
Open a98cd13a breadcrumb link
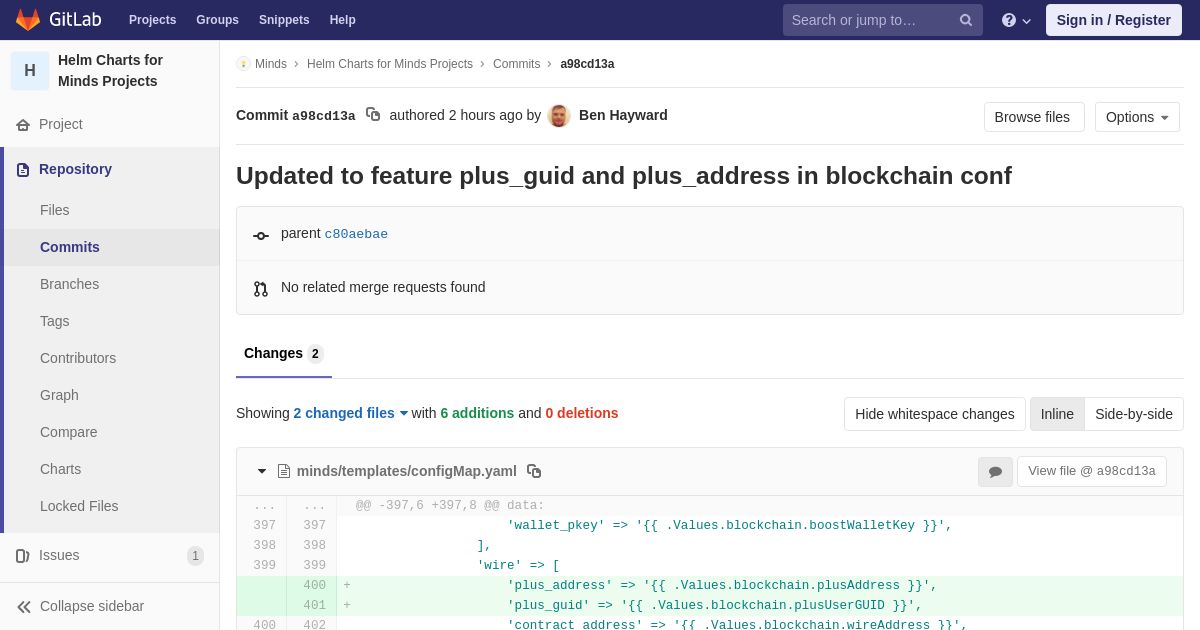[x=587, y=64]
